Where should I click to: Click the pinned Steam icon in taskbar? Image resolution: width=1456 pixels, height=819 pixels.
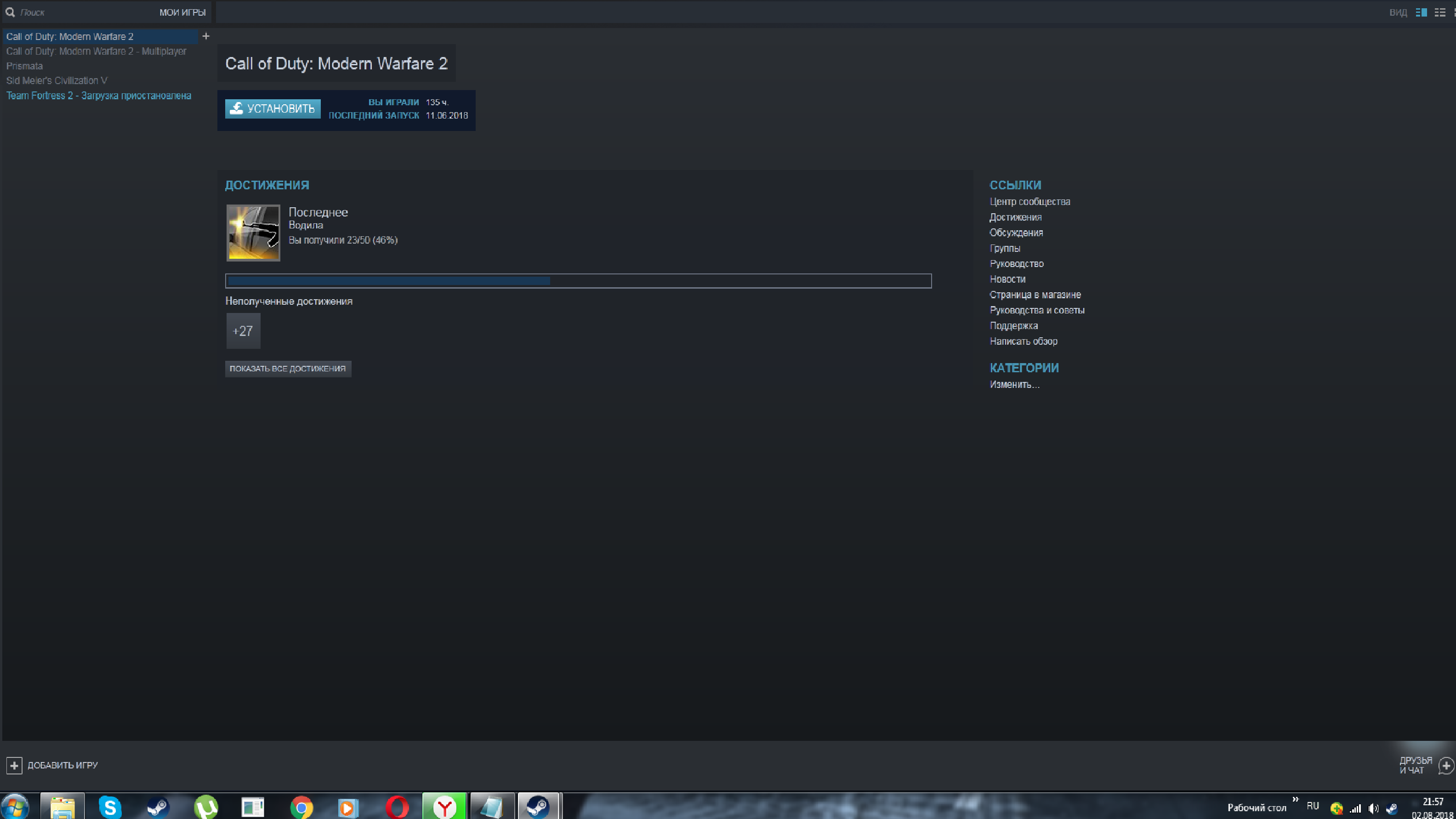[x=158, y=807]
